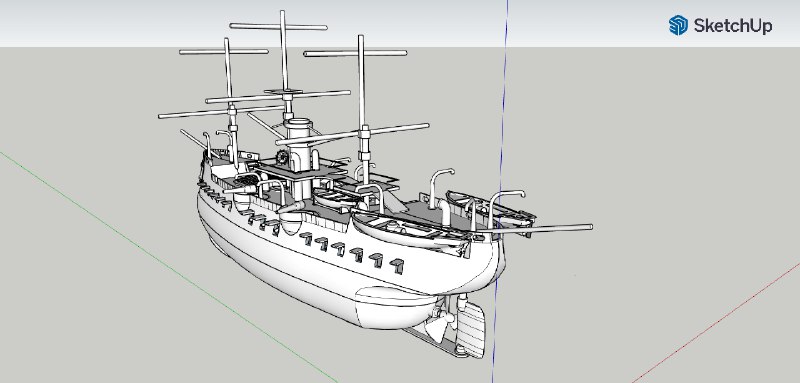Click the SketchUp logo icon
800x383 pixels.
[x=678, y=25]
